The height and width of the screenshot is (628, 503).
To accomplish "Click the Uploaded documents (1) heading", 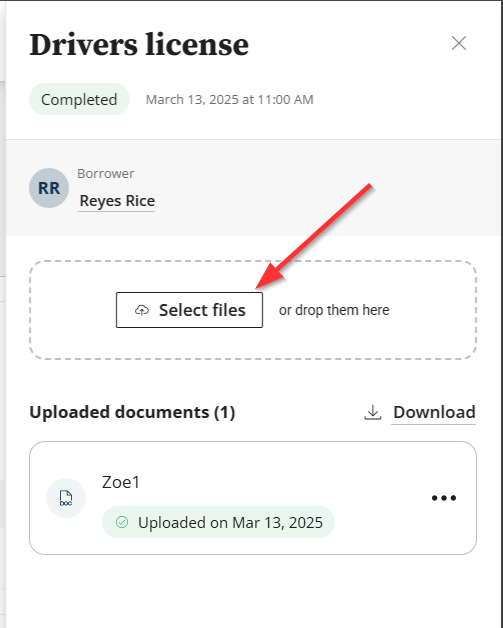I will (x=132, y=412).
